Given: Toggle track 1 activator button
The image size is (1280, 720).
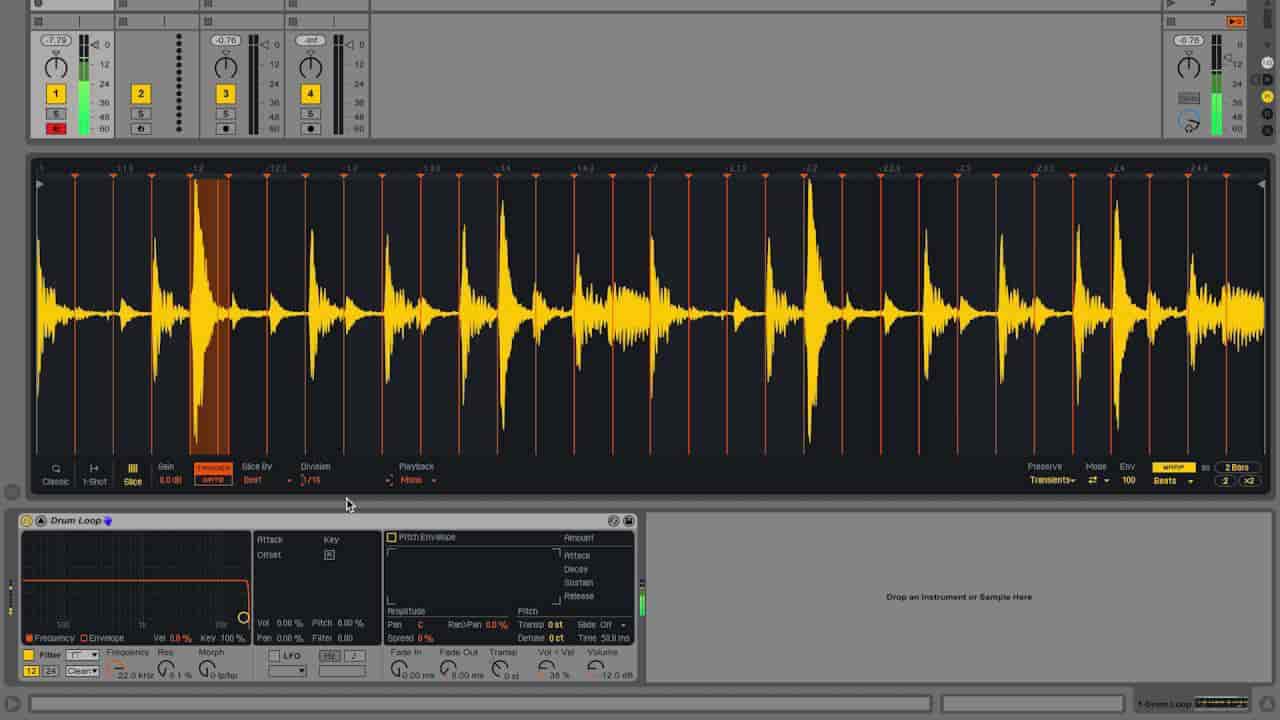Looking at the screenshot, I should [56, 94].
